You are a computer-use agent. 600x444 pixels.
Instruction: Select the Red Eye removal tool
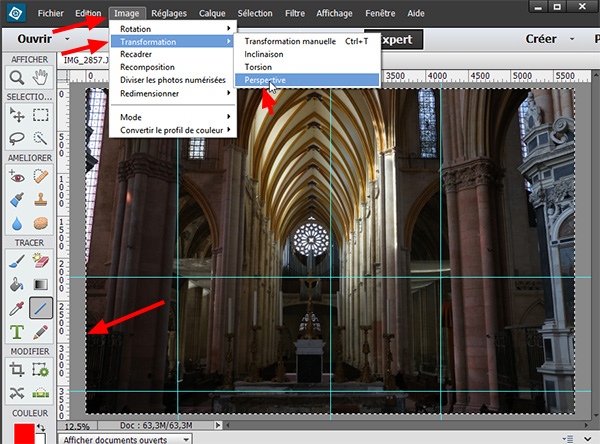click(x=17, y=176)
